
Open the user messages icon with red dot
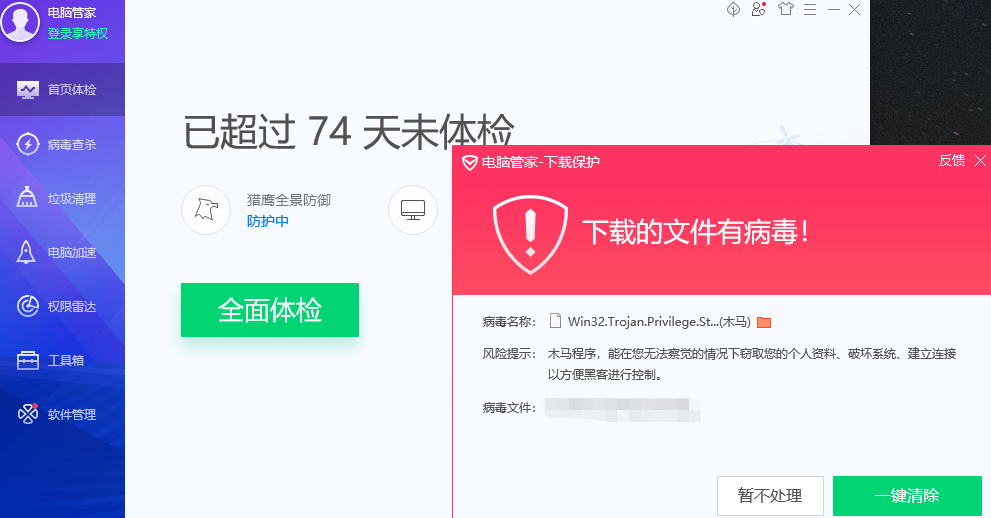[758, 9]
